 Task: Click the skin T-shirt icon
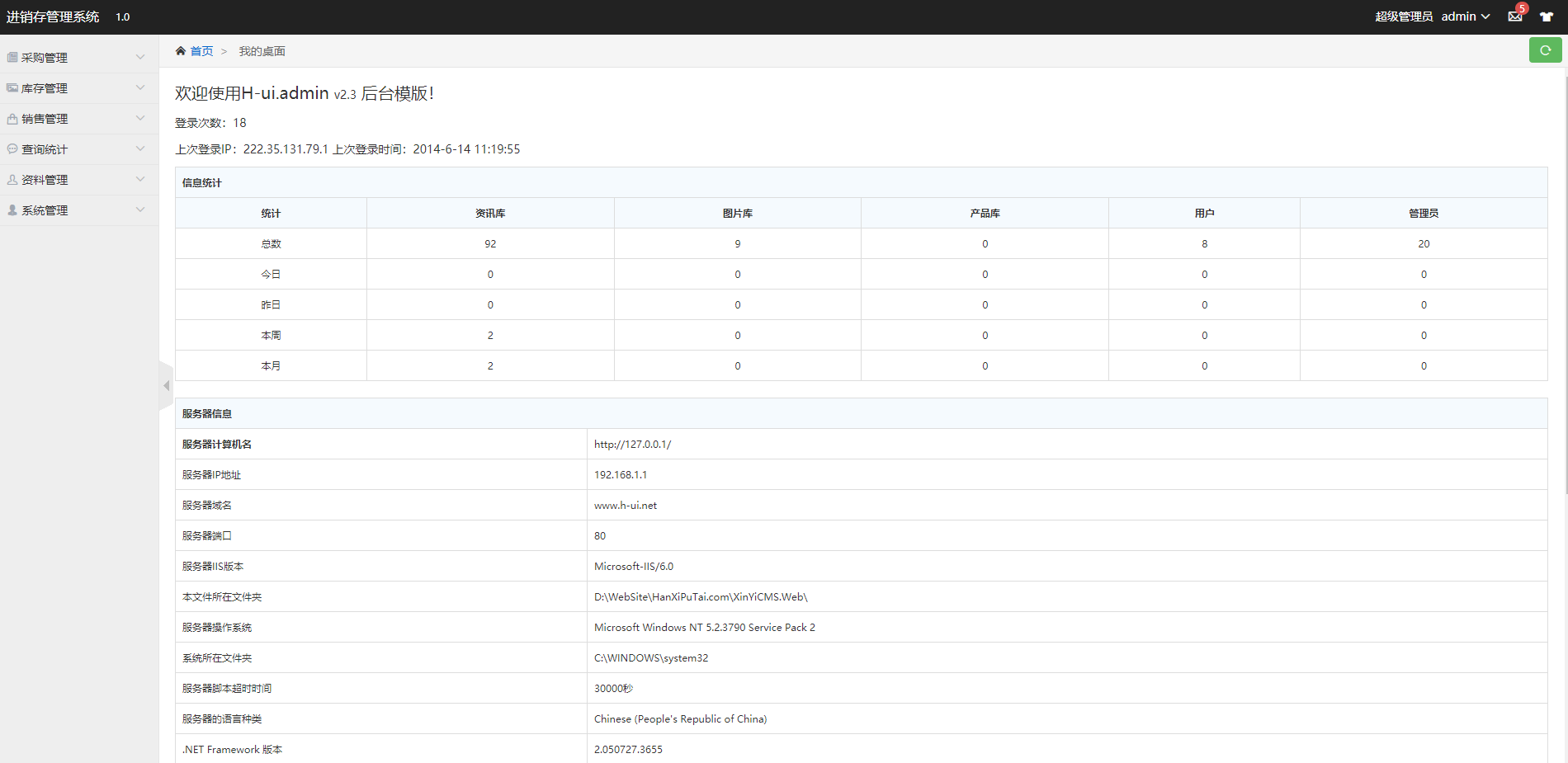(1547, 16)
